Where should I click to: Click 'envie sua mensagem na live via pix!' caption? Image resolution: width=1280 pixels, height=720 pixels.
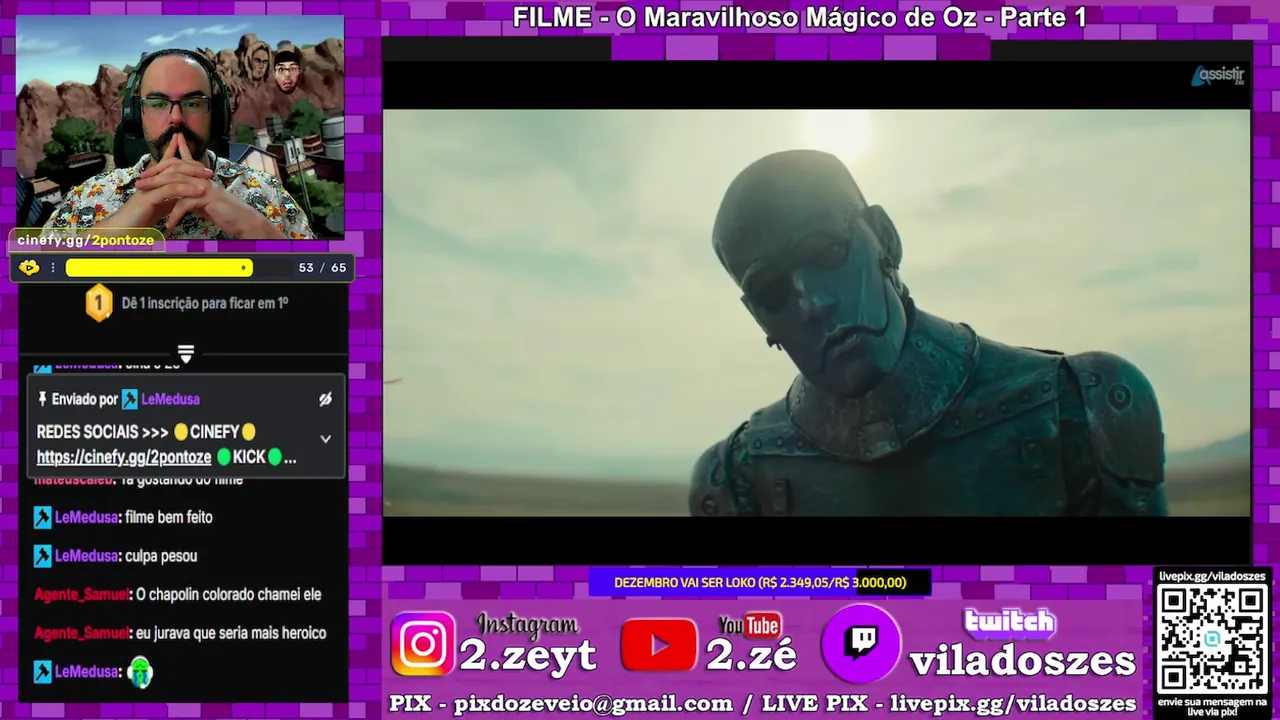coord(1212,706)
